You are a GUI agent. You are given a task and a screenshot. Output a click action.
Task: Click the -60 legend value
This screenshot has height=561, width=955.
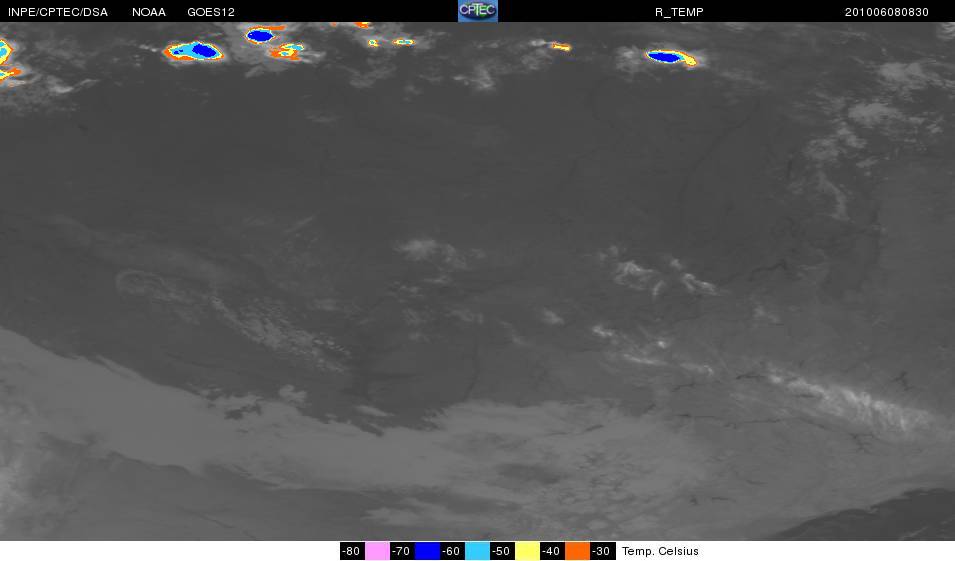coord(452,551)
